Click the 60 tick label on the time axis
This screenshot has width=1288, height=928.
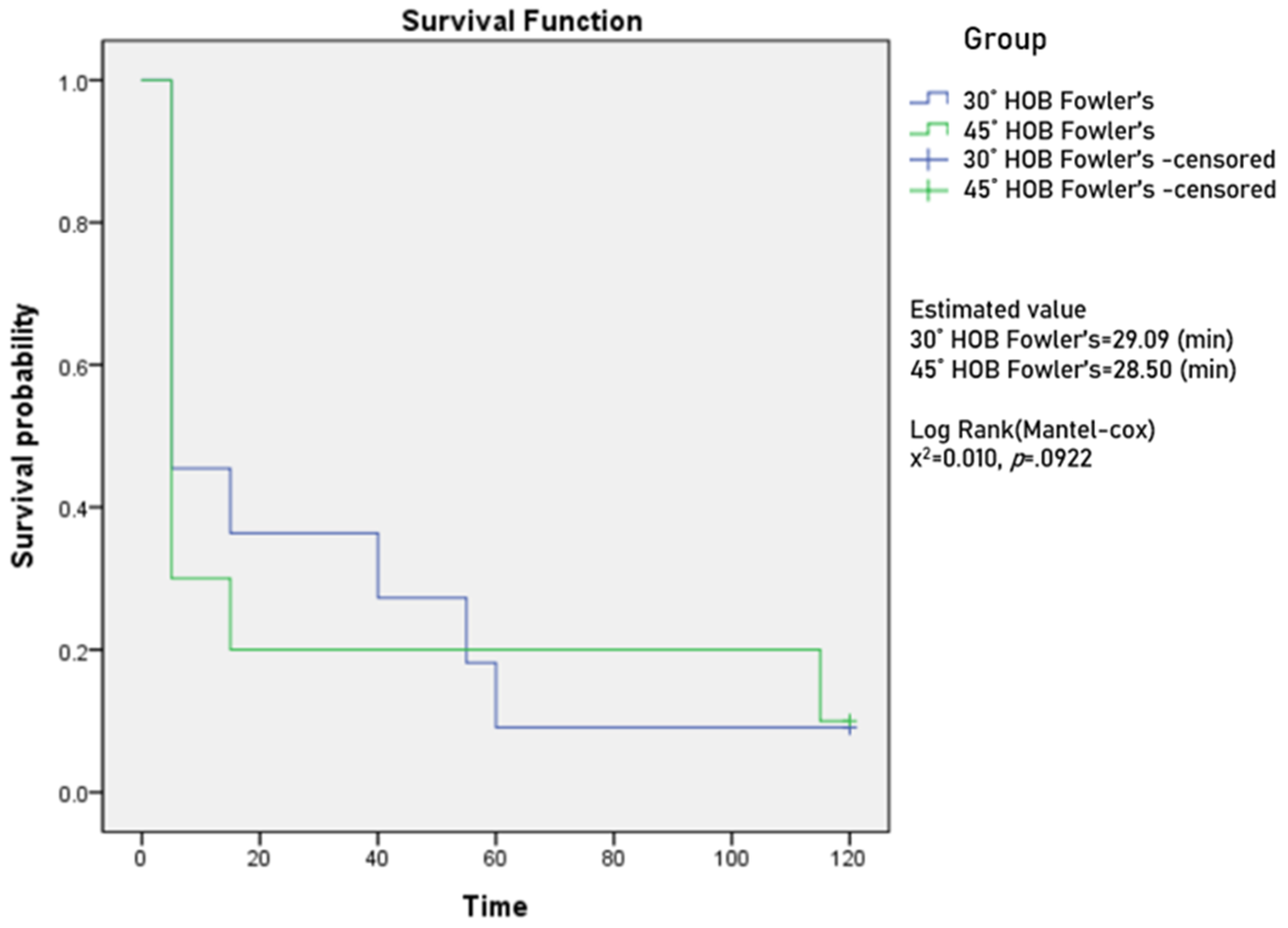(495, 859)
